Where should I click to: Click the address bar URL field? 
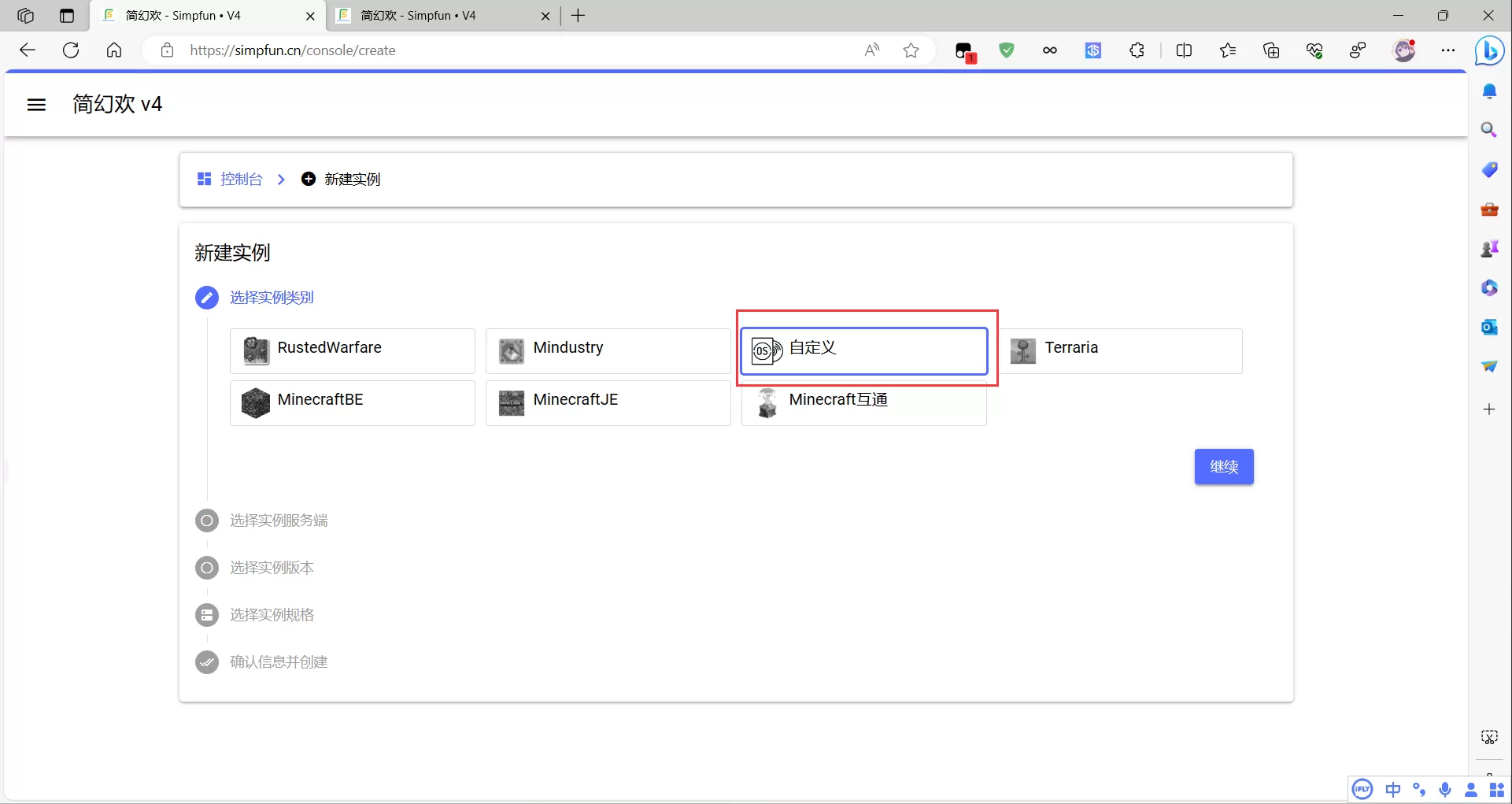pyautogui.click(x=512, y=50)
